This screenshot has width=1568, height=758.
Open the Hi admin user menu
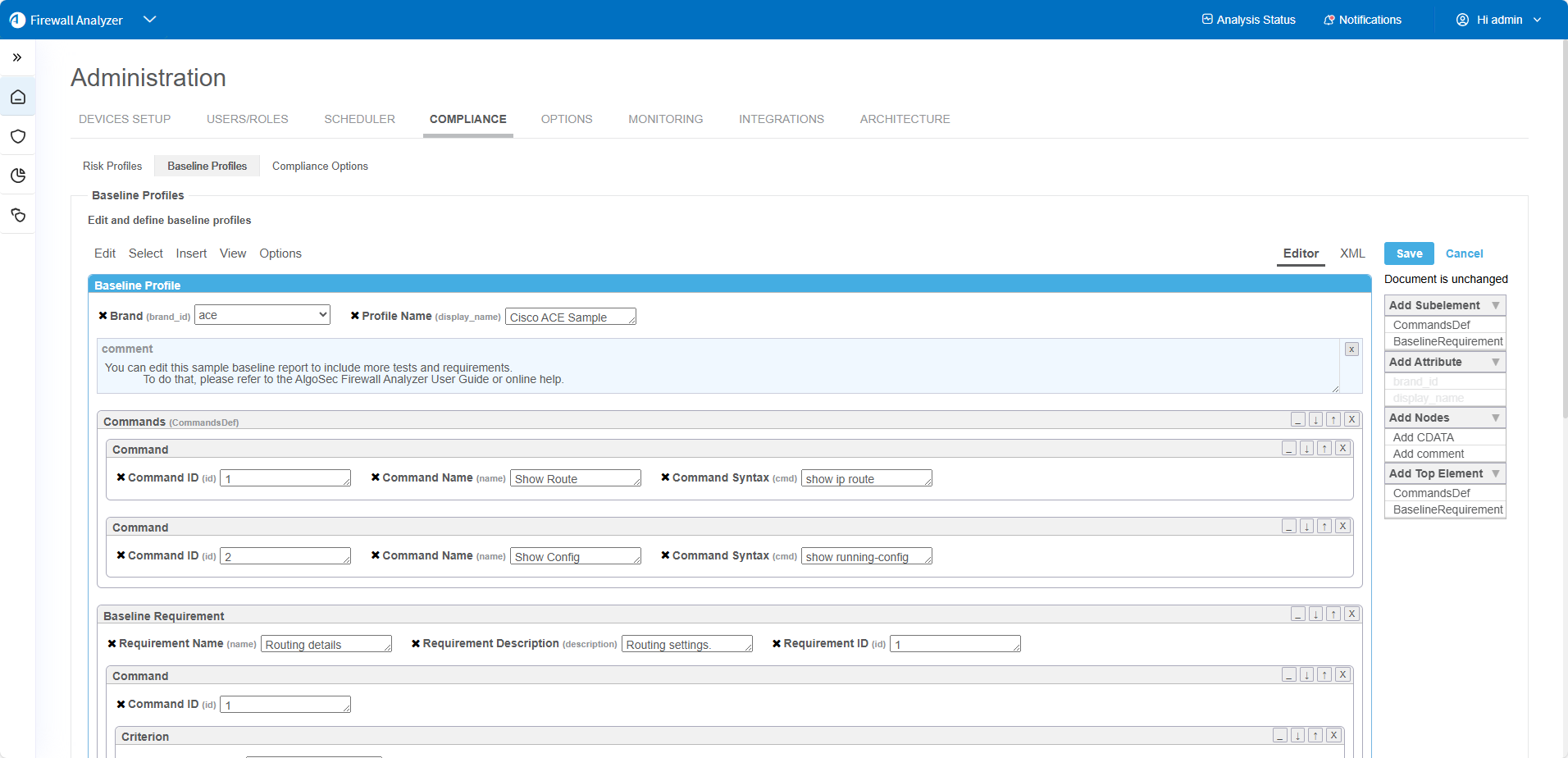pos(1498,20)
